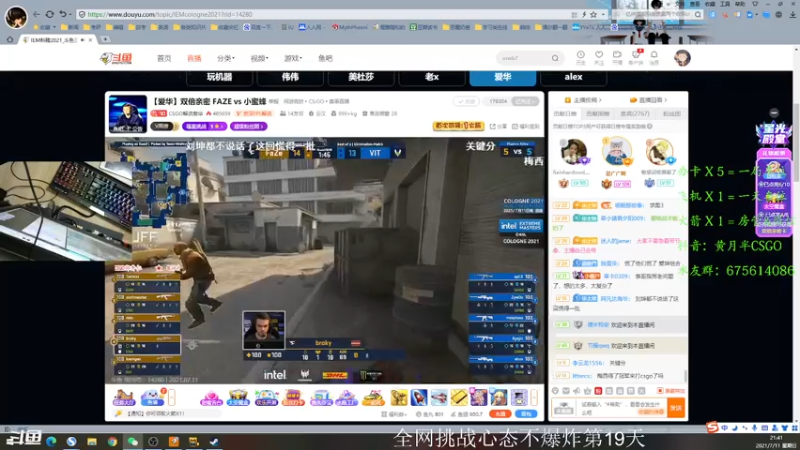
Task: Collapse the right sidebar minus button
Action: coord(774,113)
